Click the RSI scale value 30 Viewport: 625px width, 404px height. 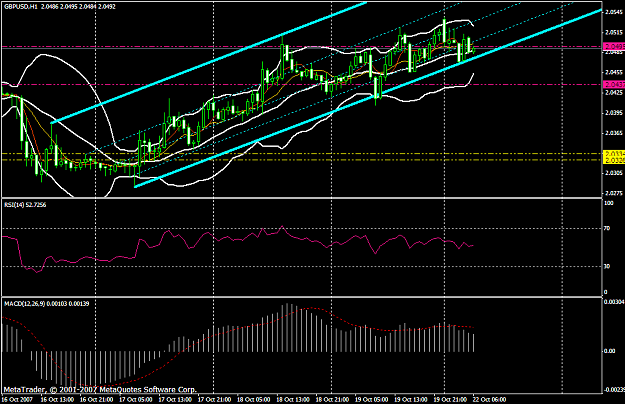pos(607,266)
